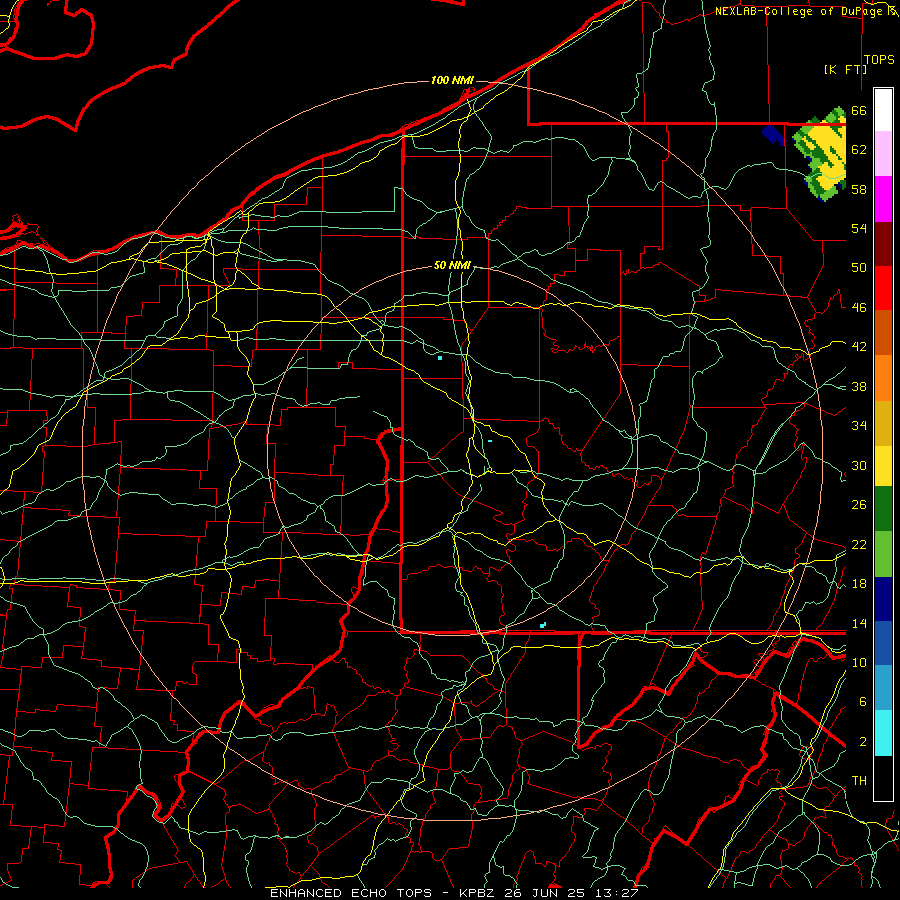Click the '66' legend value
900x900 pixels.
click(859, 110)
